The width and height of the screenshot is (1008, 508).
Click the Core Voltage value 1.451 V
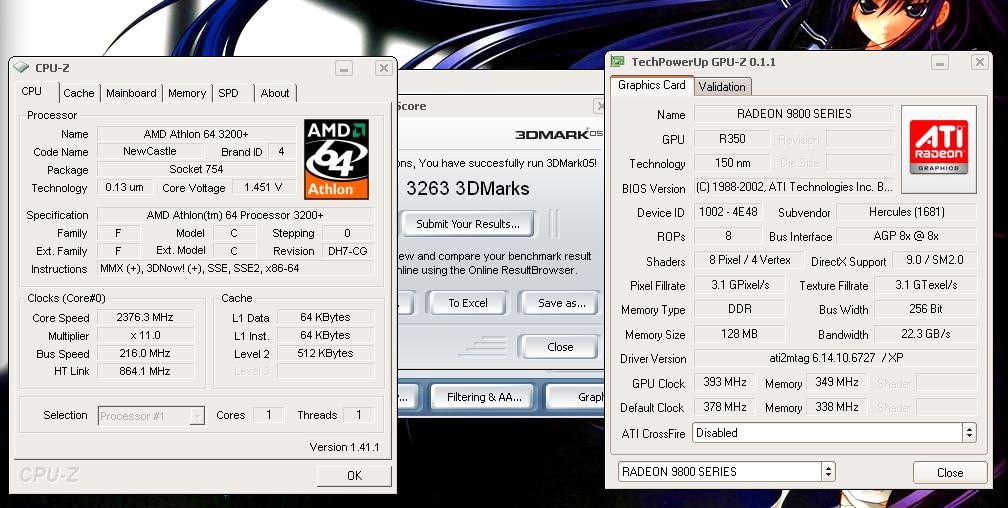coord(263,187)
